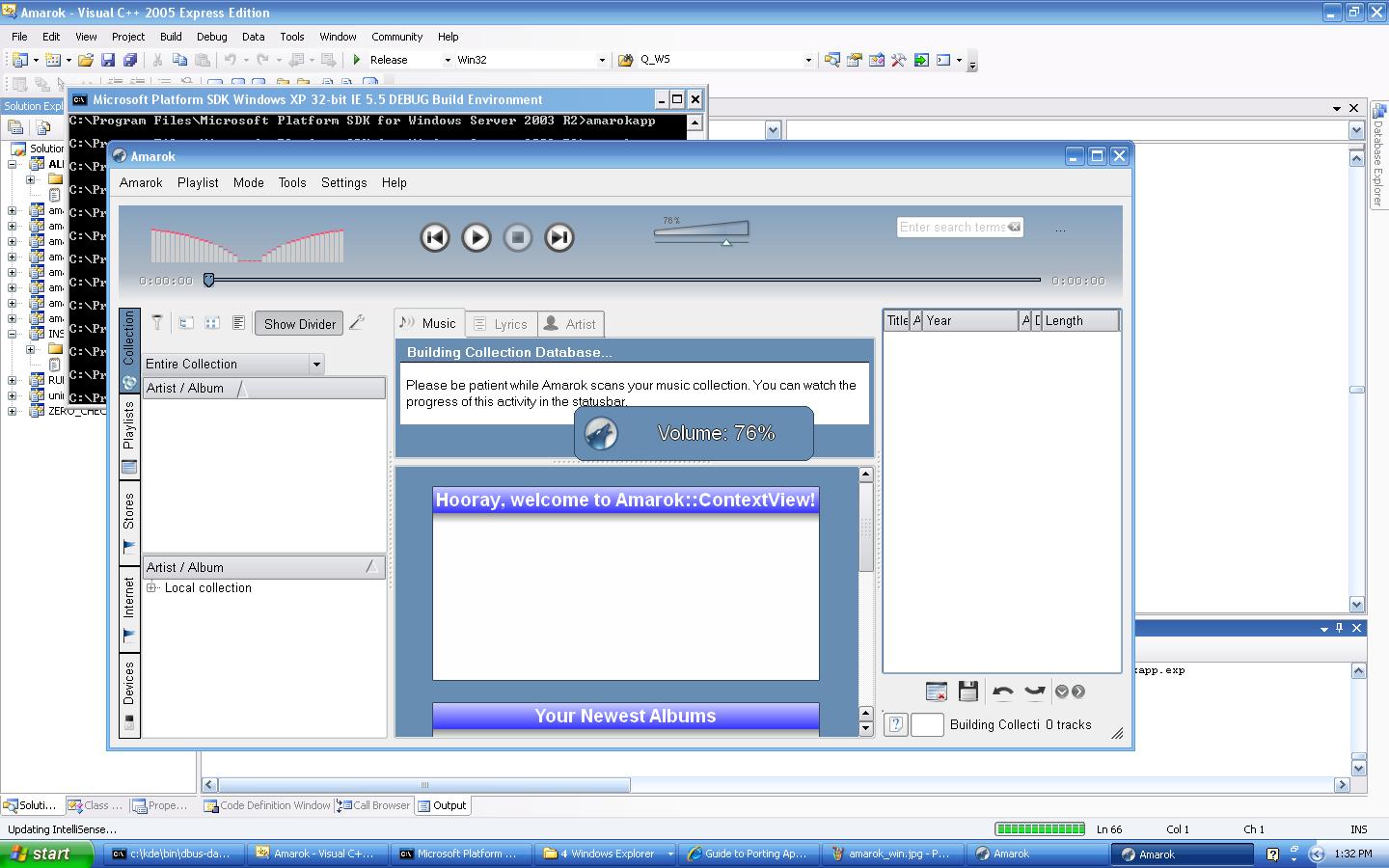
Task: Click the round right-arrow playlist button
Action: [1078, 692]
